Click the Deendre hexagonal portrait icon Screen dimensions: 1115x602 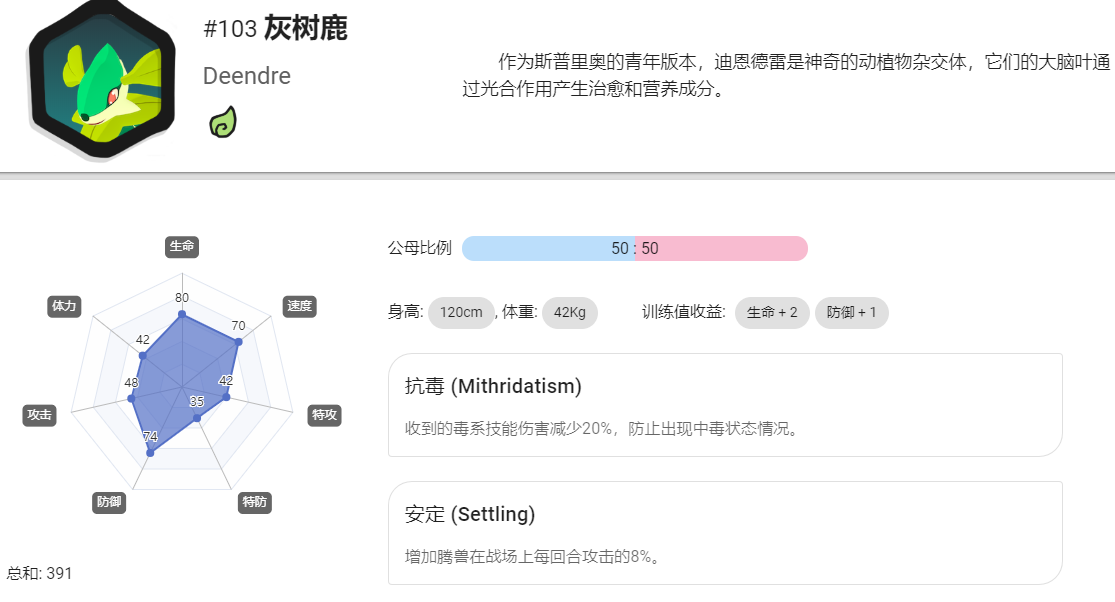101,79
